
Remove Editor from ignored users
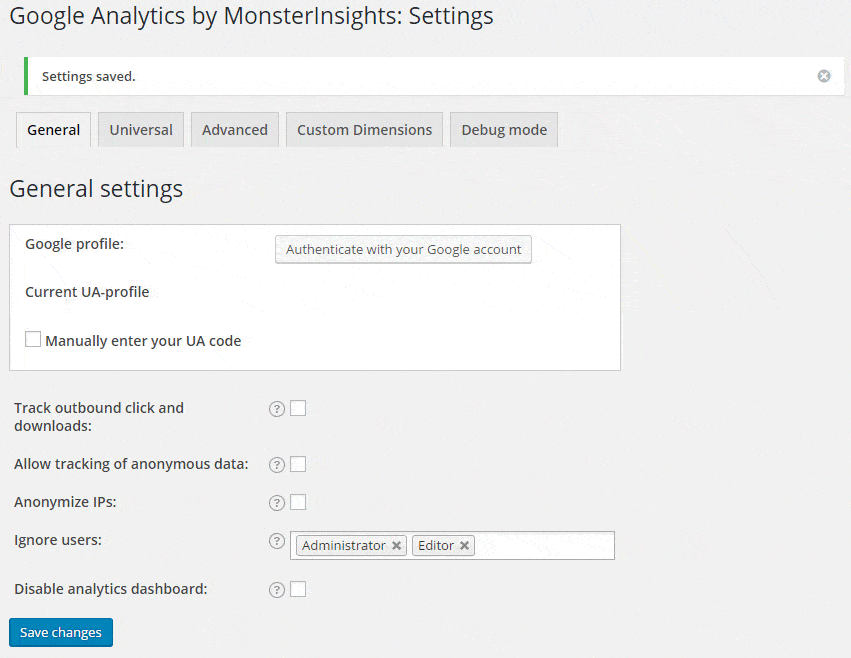click(x=465, y=546)
